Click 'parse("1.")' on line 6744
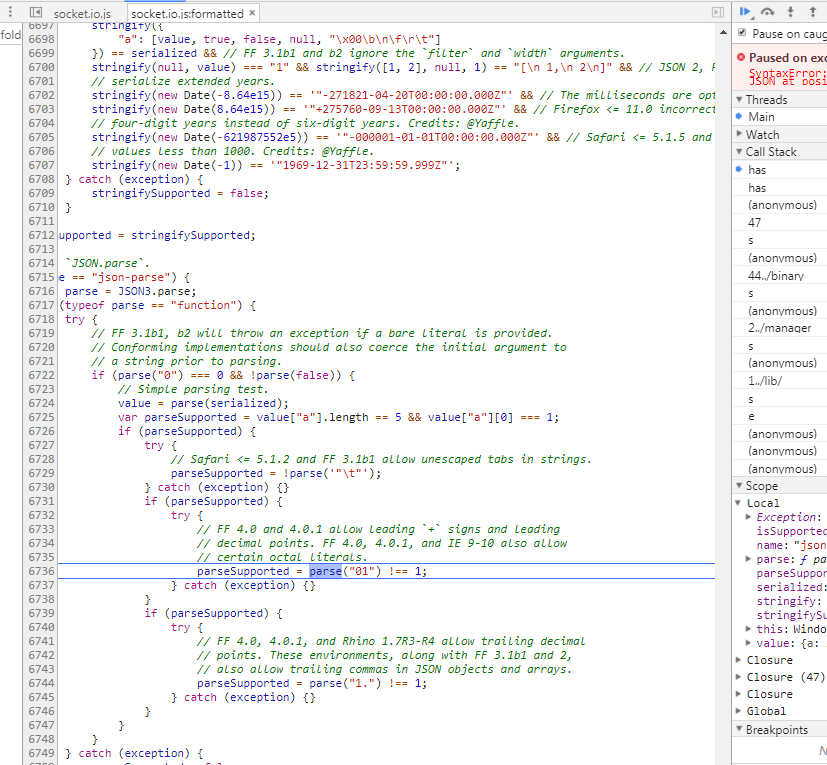This screenshot has width=827, height=765. [x=345, y=683]
